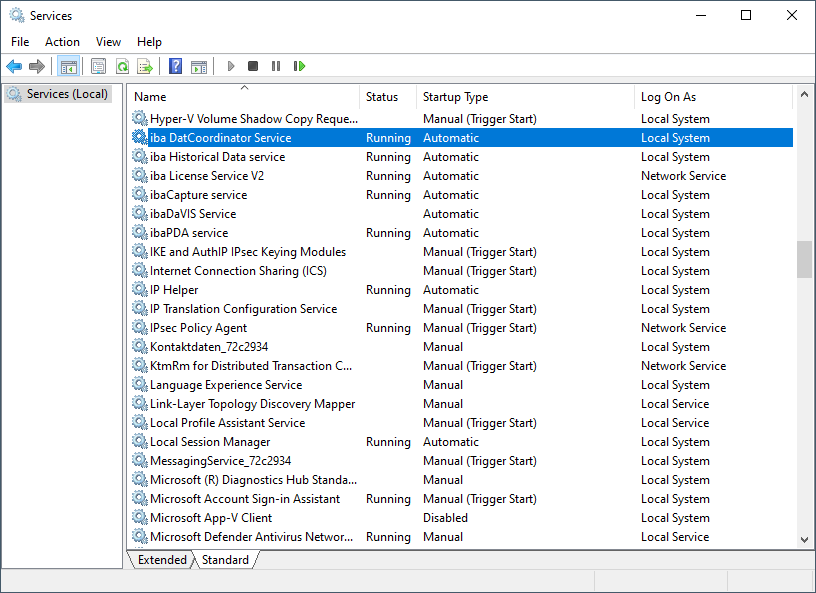Switch to the Extended tab
This screenshot has width=816, height=593.
coord(162,560)
